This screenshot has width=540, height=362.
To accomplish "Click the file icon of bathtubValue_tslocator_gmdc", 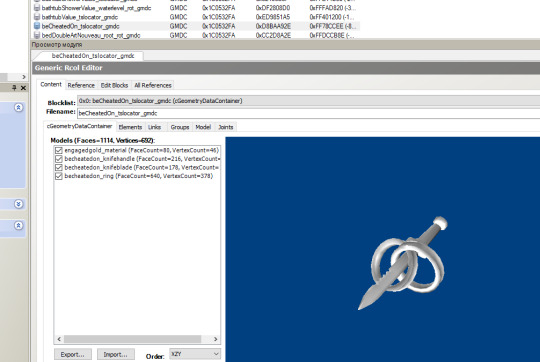I will point(37,17).
